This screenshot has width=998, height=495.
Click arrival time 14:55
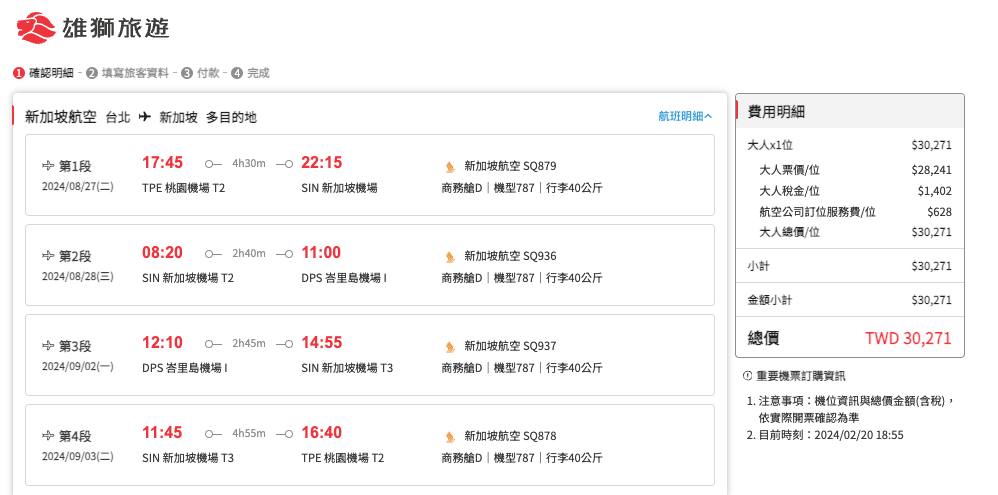[x=321, y=343]
